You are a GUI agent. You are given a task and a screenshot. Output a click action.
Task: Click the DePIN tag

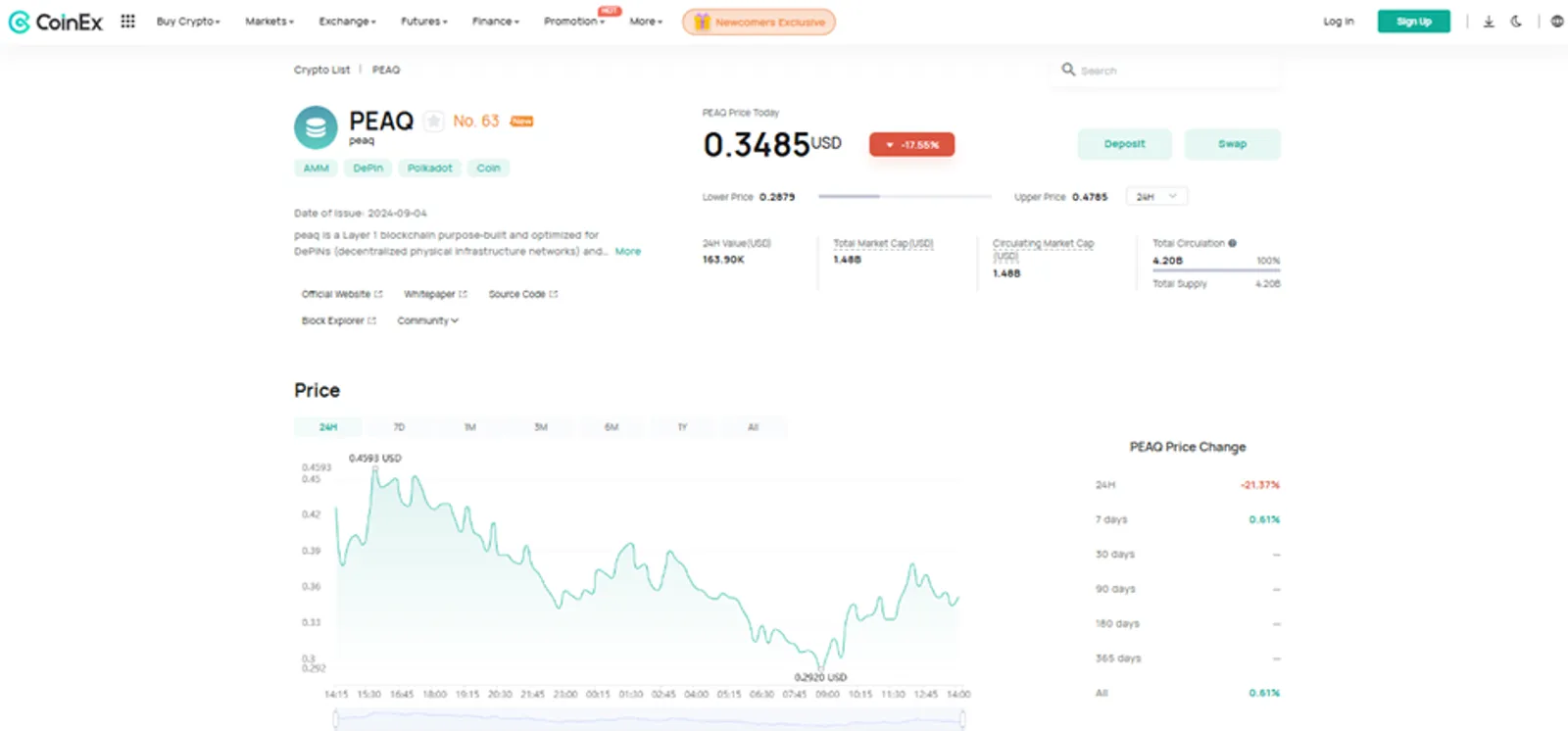(367, 169)
